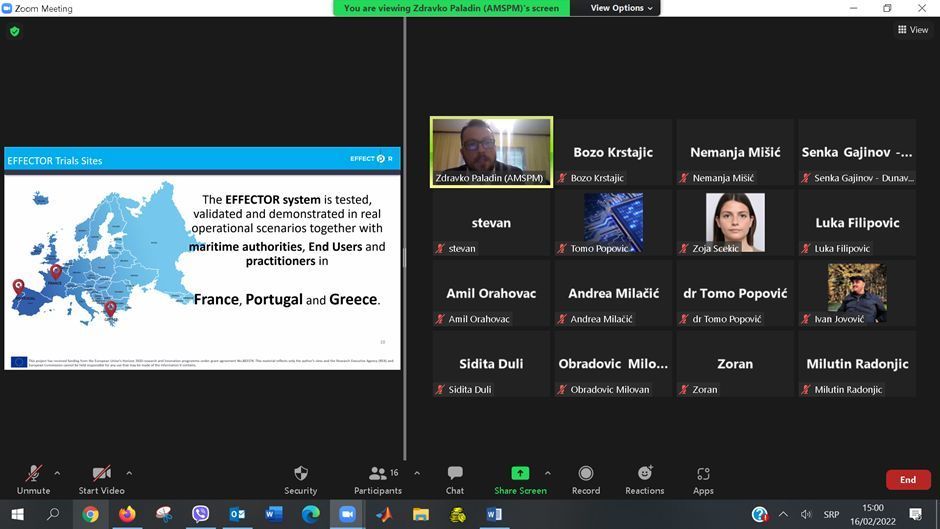This screenshot has width=940, height=529.
Task: Select Ivan Jovović's participant tile
Action: (856, 293)
